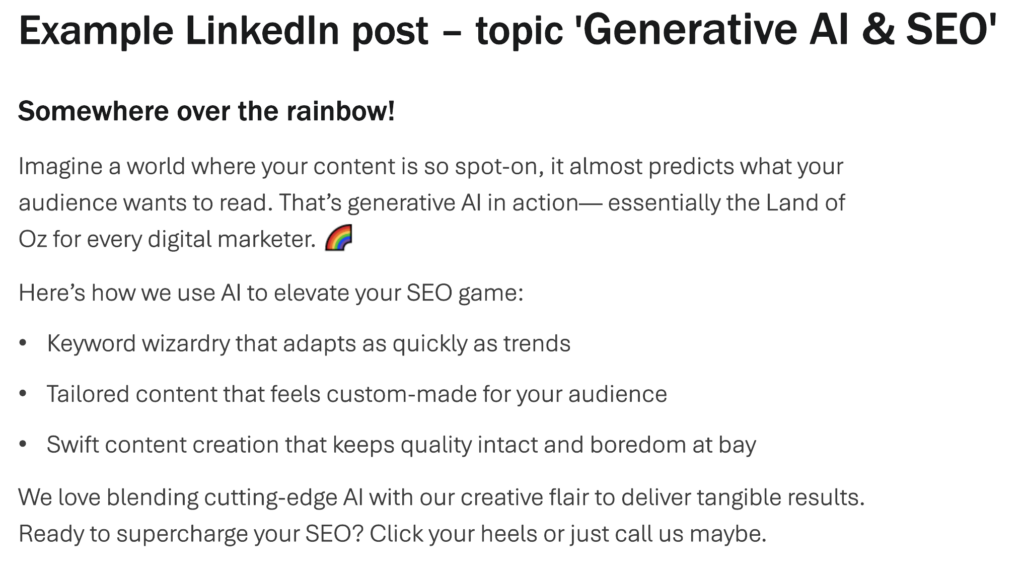Viewport: 1024px width, 570px height.
Task: Click the rainbow emoji after 'digital marketer.'
Action: (x=341, y=241)
